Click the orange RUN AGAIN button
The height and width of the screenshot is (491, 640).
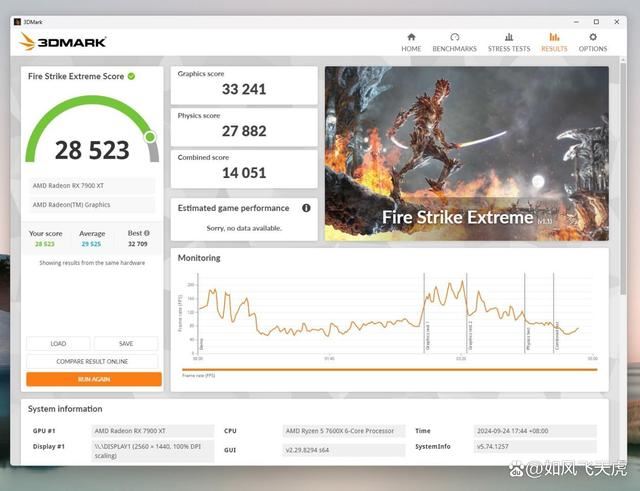[93, 379]
